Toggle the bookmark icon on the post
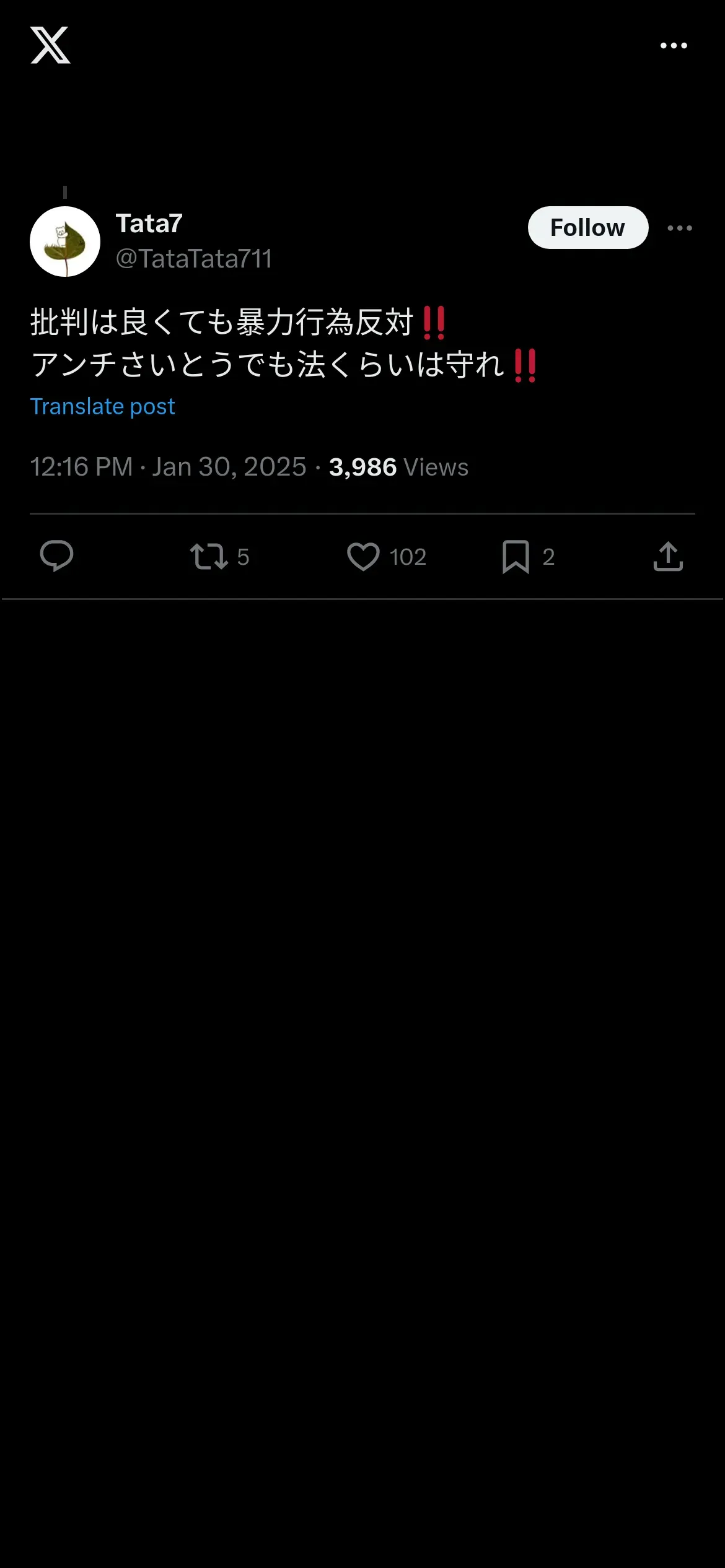This screenshot has height=1568, width=725. (x=516, y=556)
